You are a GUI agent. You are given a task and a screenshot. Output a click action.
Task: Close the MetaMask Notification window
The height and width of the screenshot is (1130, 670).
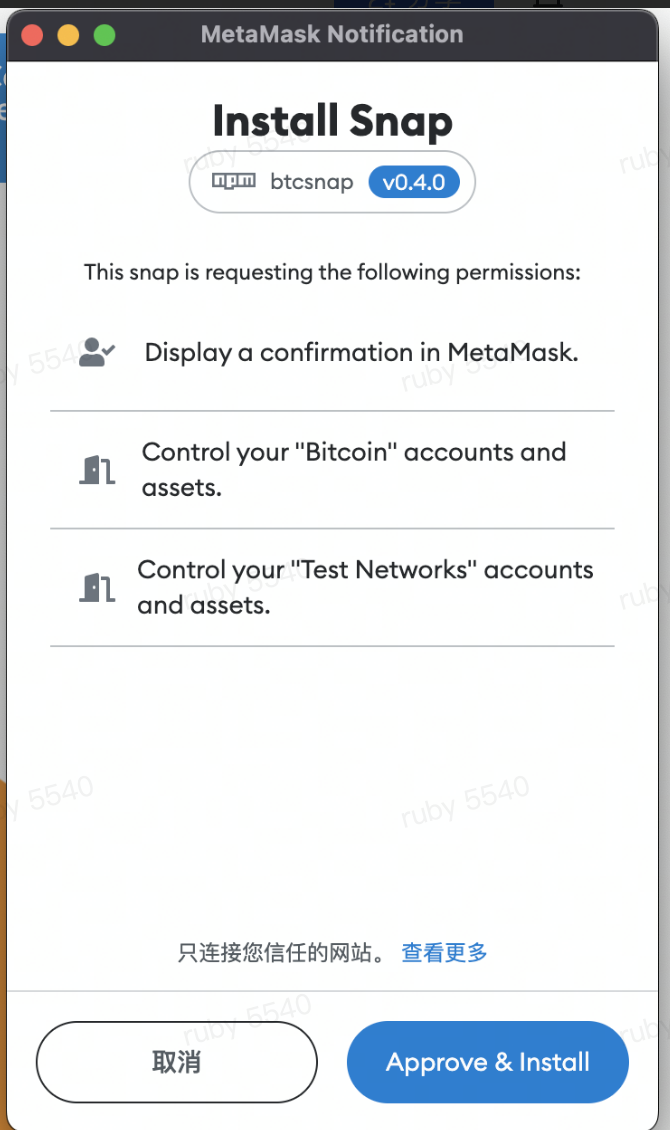click(32, 36)
